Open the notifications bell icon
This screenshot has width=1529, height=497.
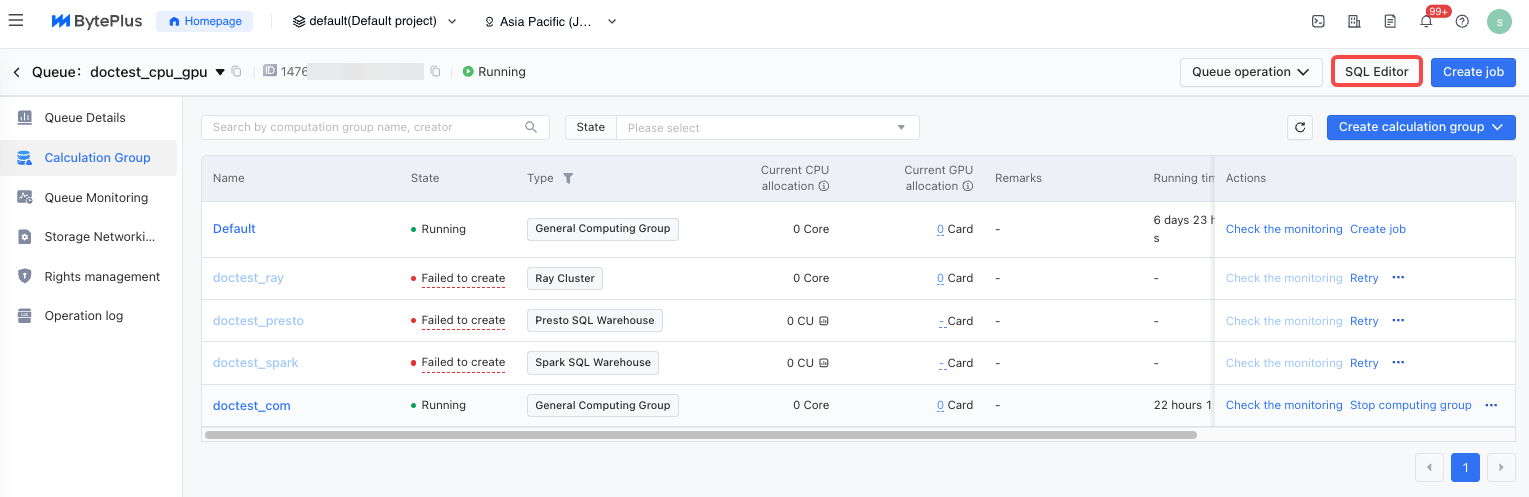pos(1426,21)
